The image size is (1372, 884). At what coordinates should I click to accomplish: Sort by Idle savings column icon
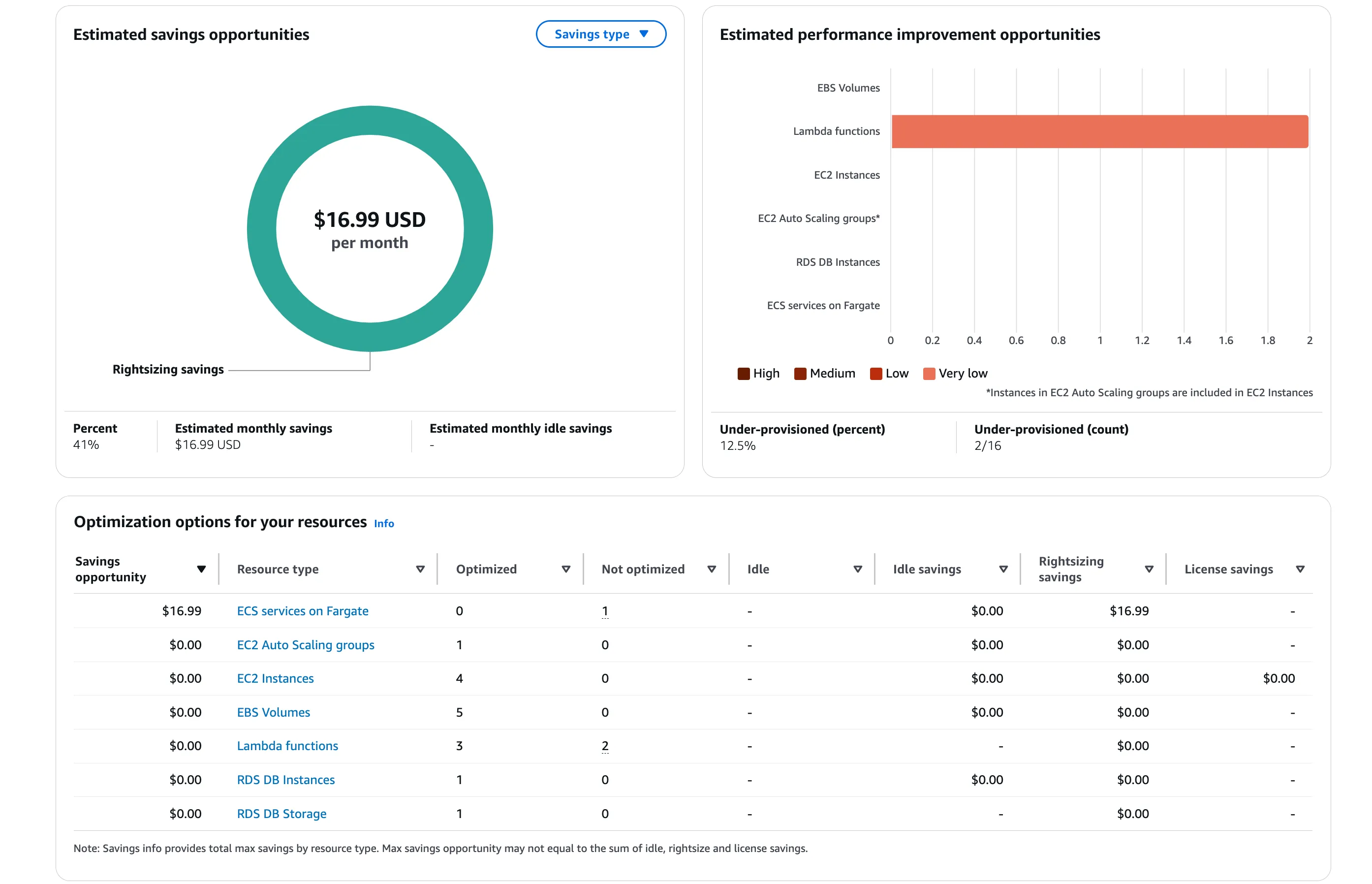1003,569
